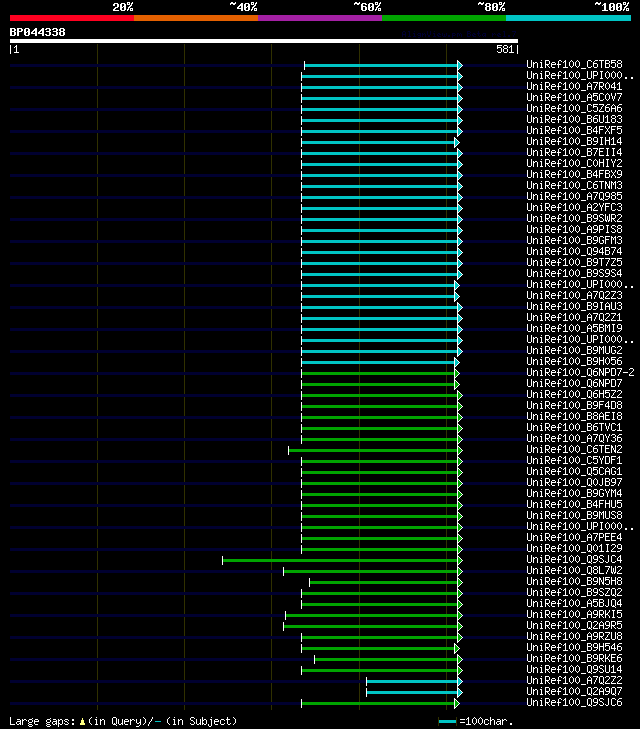Screen dimensions: 640x729
Task: Open hit UniRef100_A5C0V7
Action: pos(574,97)
